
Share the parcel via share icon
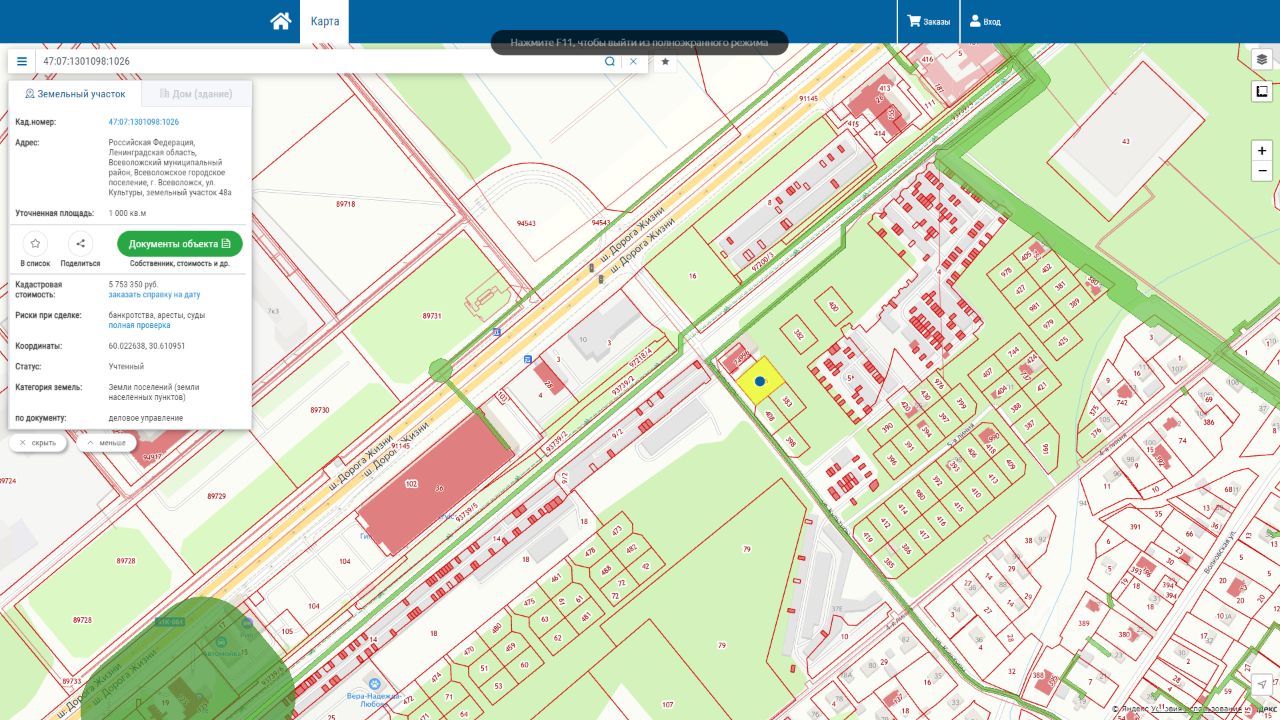(80, 243)
